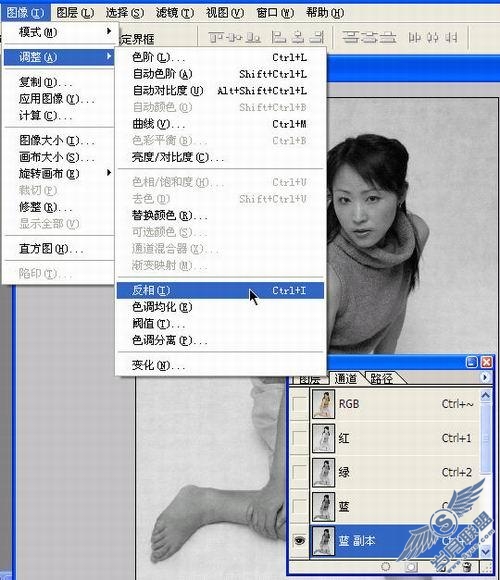The height and width of the screenshot is (580, 500).
Task: Choose 变化(N)... menu entry
Action: (220, 365)
